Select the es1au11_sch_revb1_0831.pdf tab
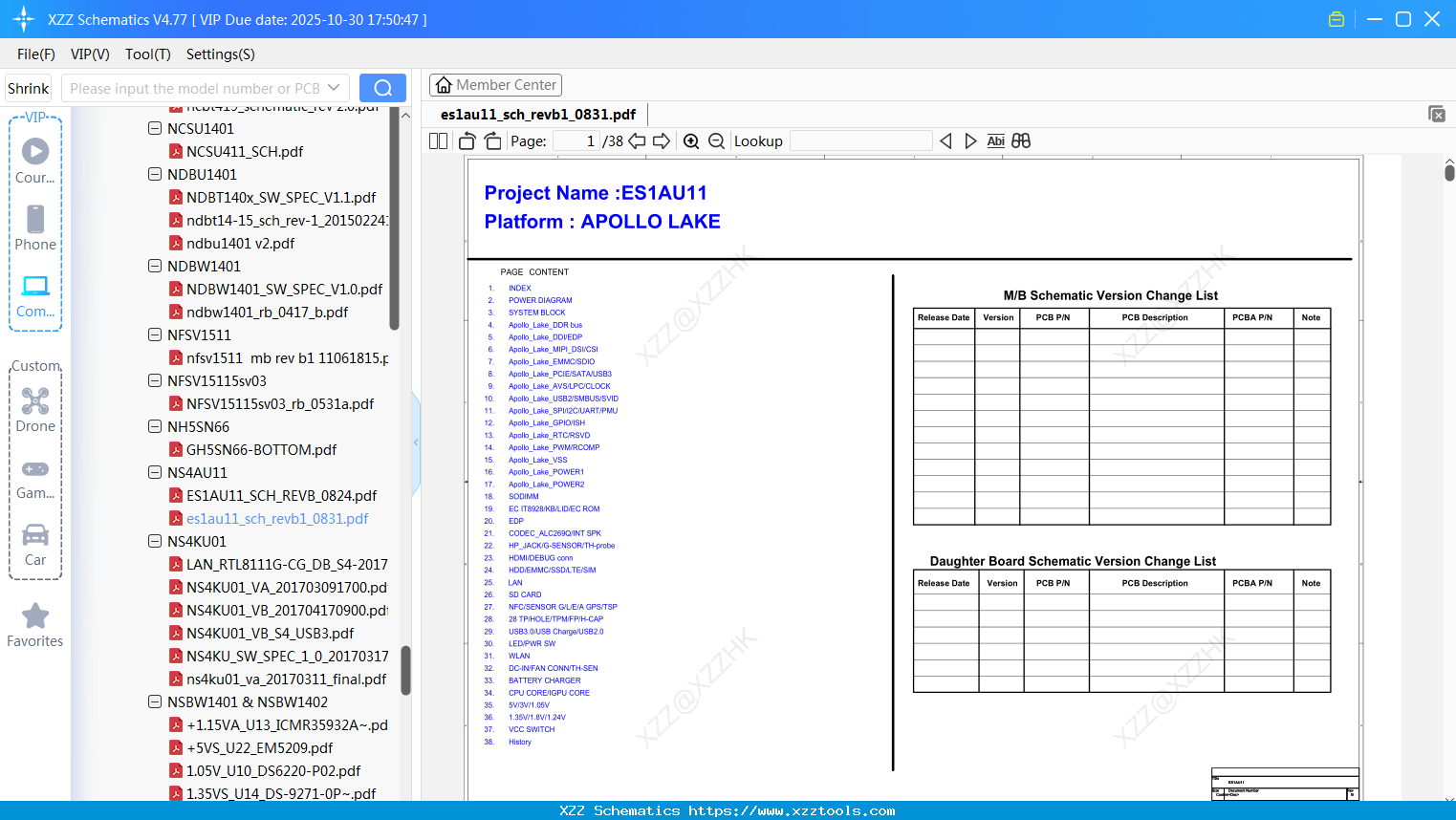 538,115
